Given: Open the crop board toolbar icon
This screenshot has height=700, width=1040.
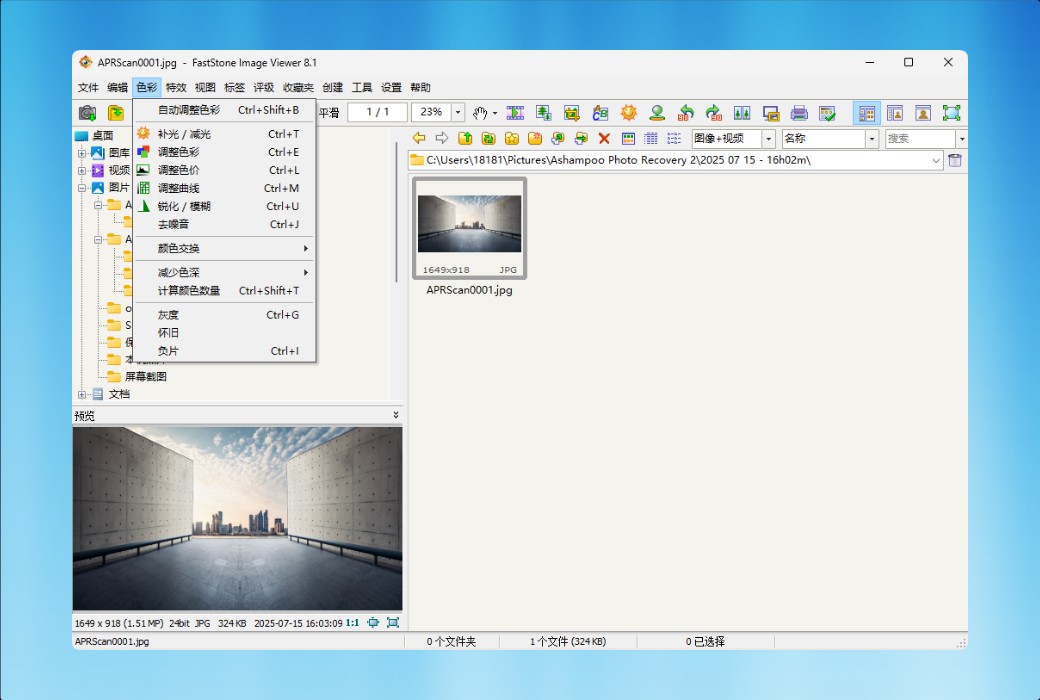Looking at the screenshot, I should click(x=572, y=113).
